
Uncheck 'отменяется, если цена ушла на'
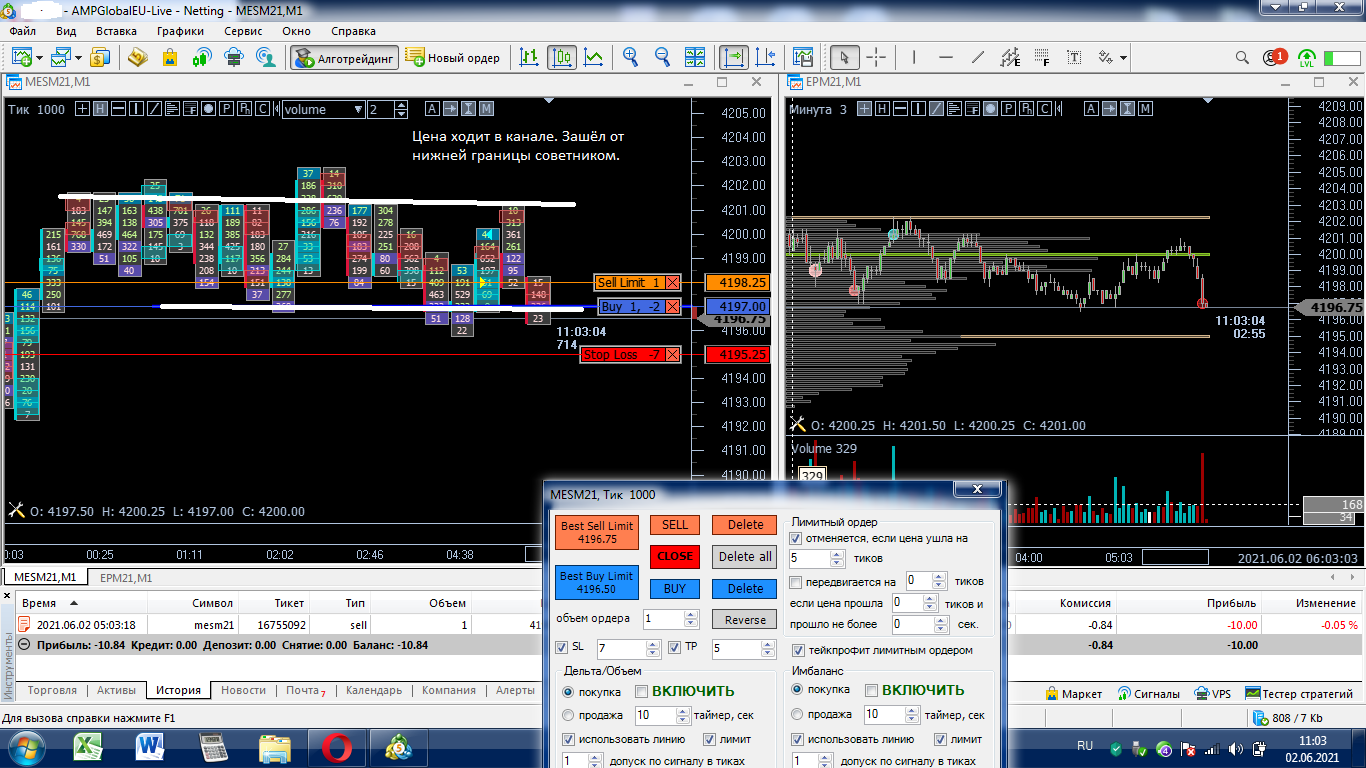coord(796,538)
